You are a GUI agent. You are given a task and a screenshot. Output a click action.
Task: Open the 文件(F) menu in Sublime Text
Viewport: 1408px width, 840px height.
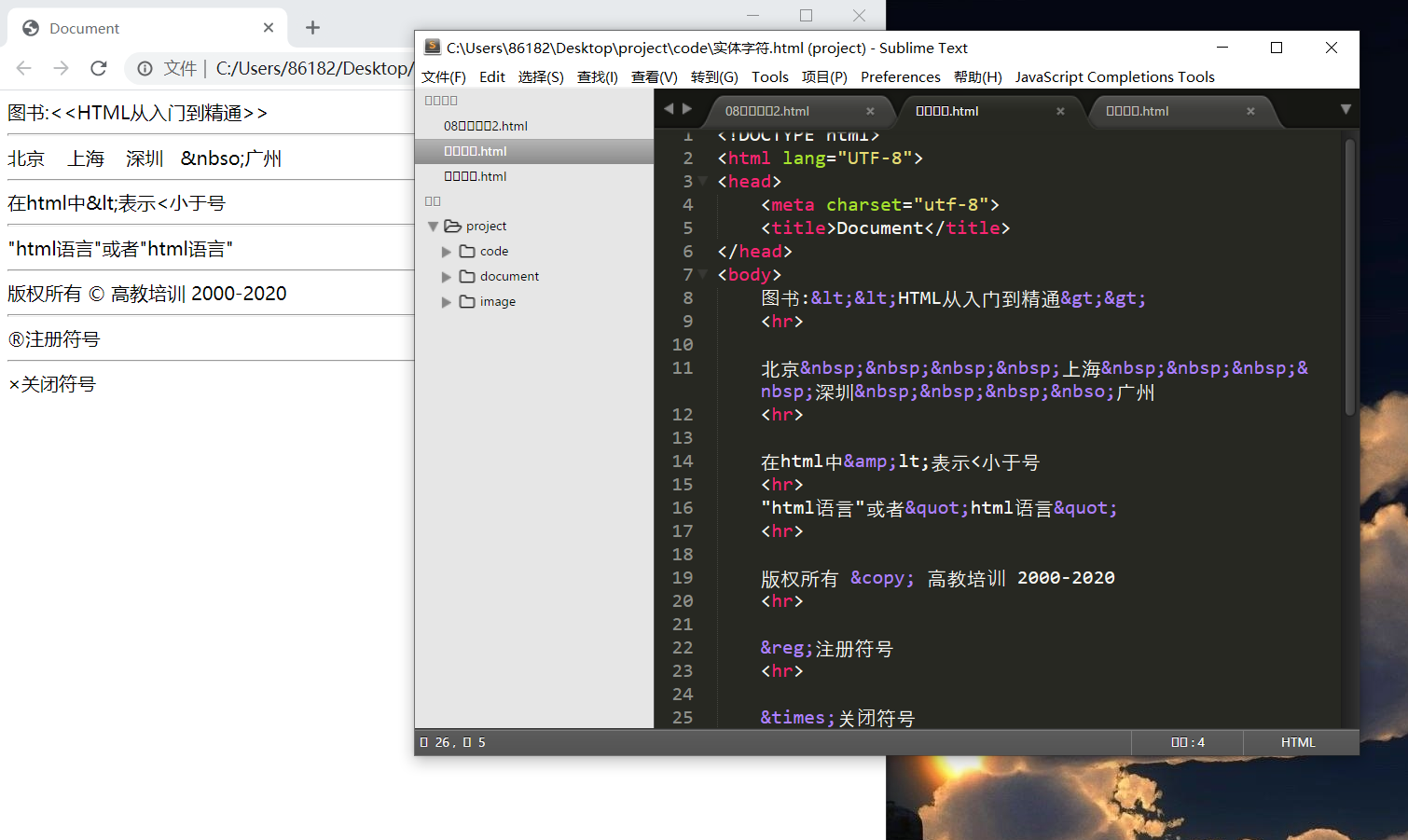tap(443, 76)
